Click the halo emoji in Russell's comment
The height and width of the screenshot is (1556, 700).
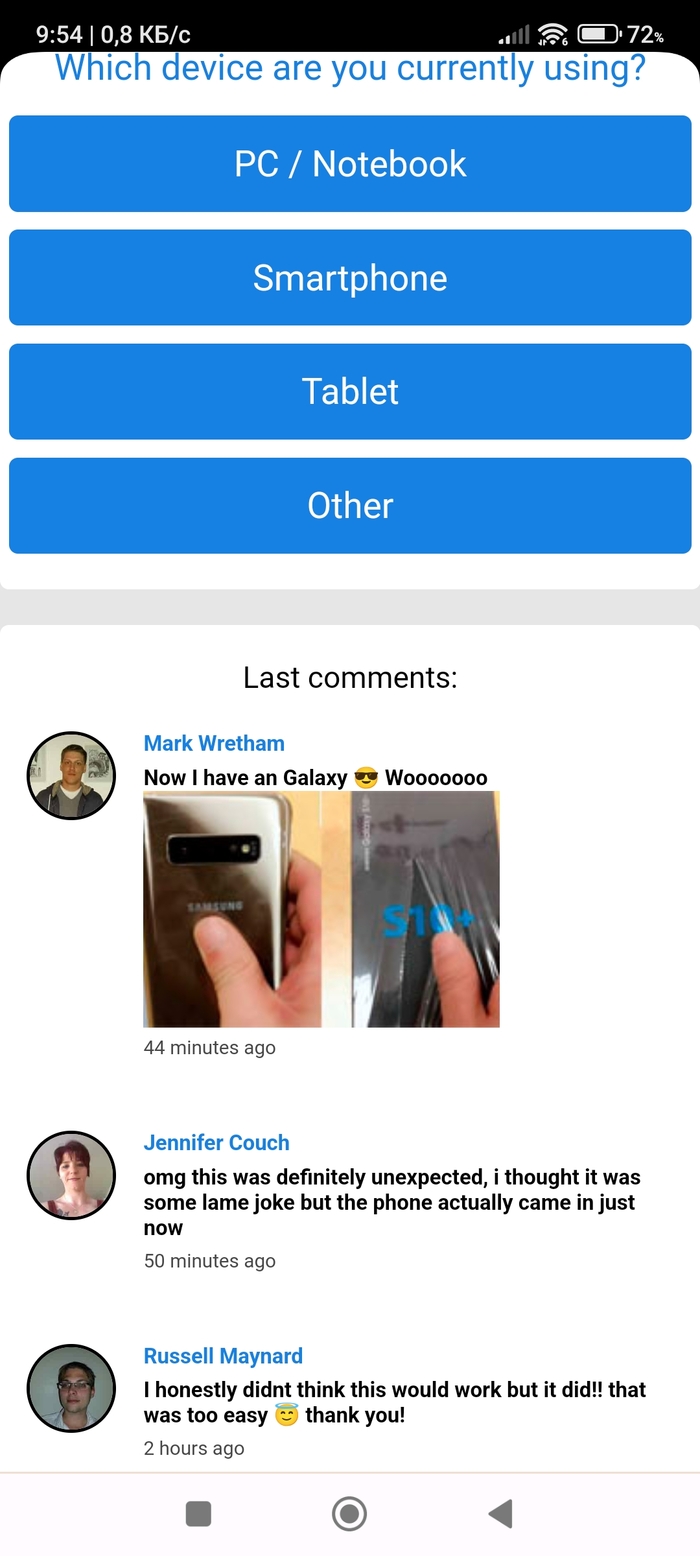coord(287,1416)
